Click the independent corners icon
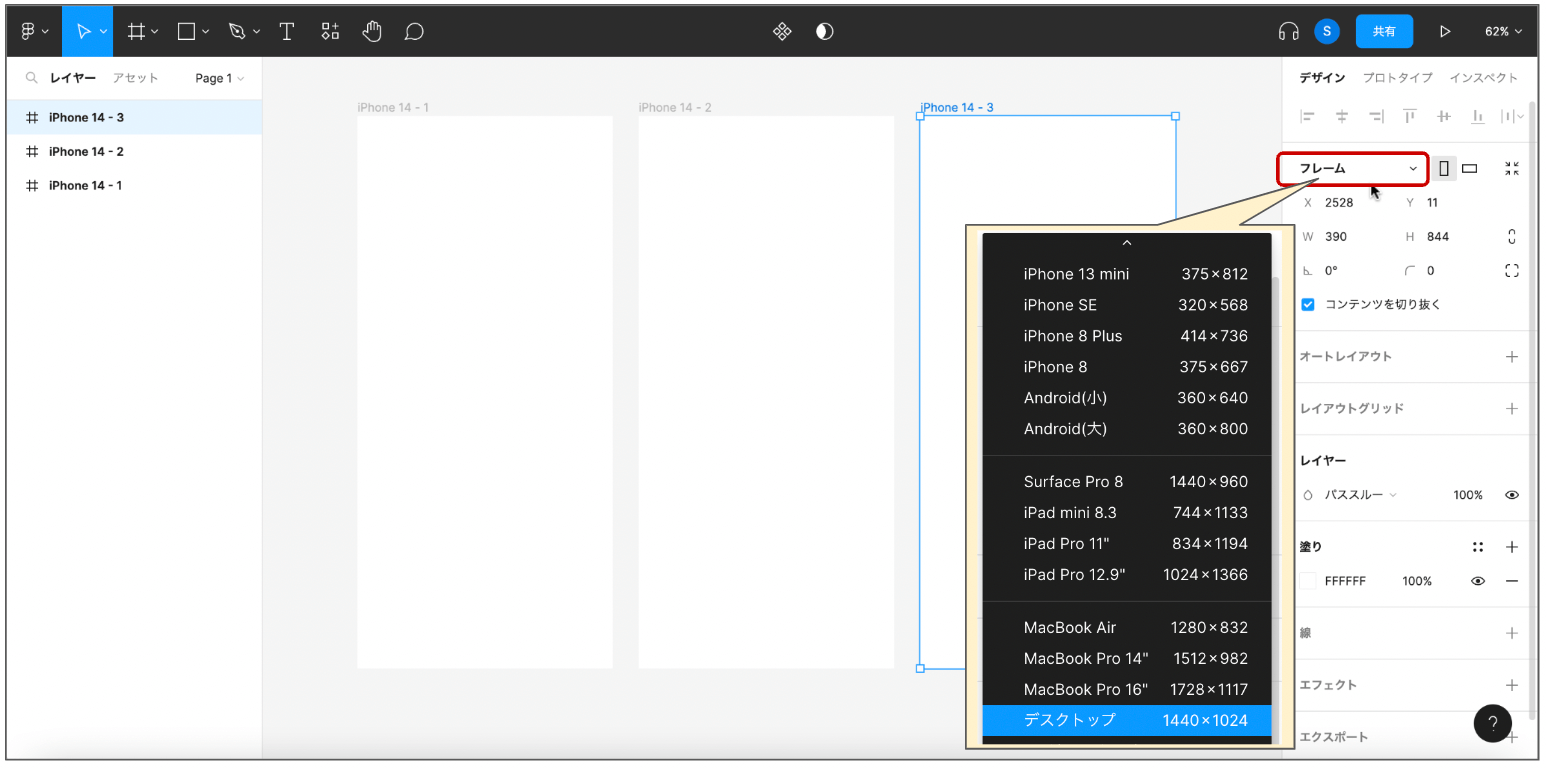Viewport: 1546px width, 768px height. coord(1512,270)
